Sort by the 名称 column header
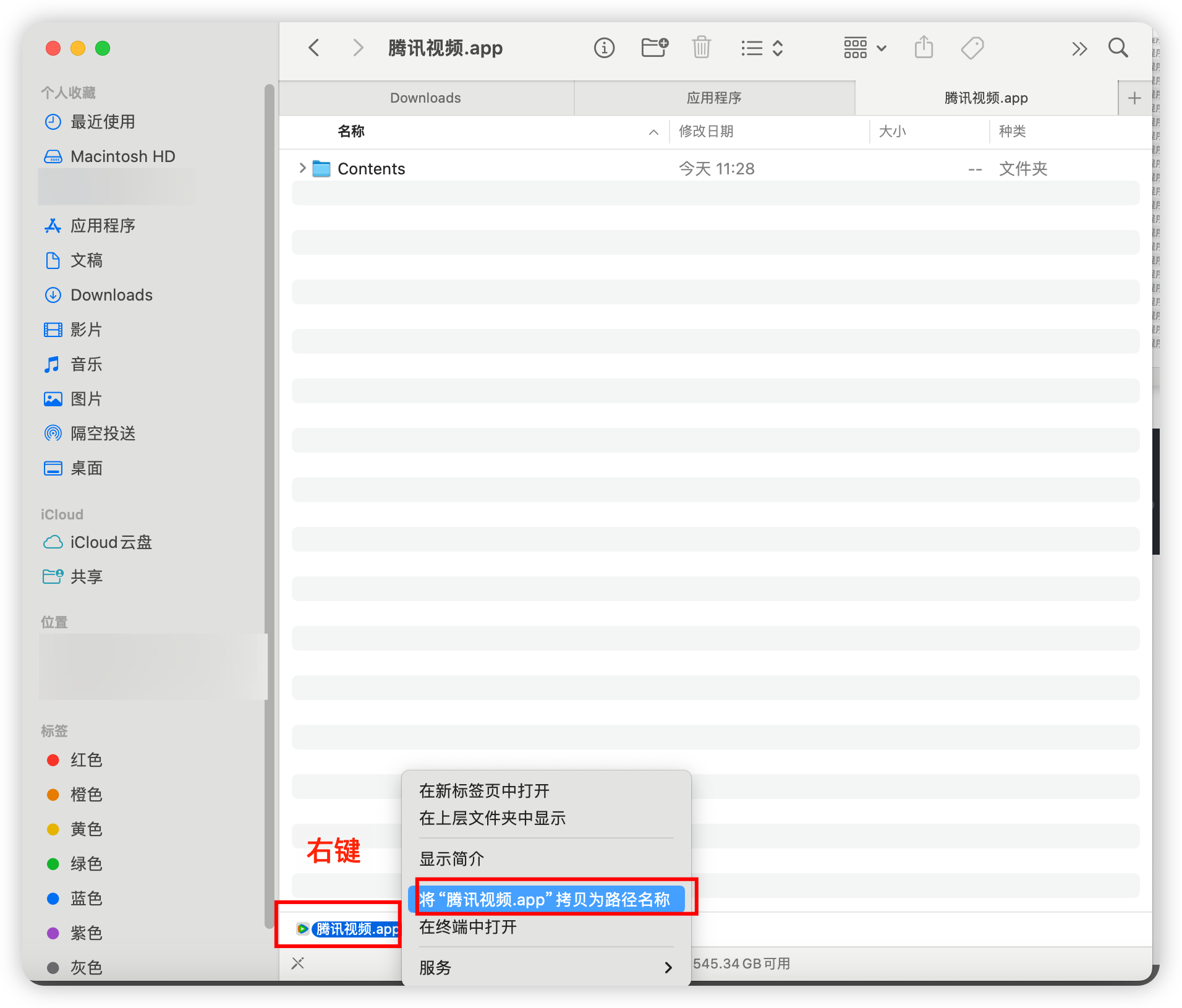The height and width of the screenshot is (1008, 1182). pyautogui.click(x=351, y=131)
